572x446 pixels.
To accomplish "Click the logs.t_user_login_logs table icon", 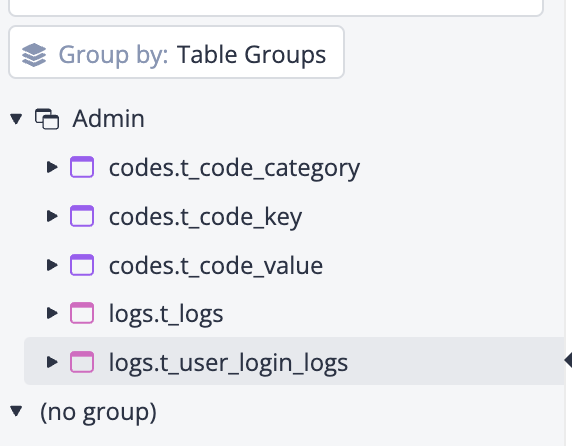I will (82, 362).
